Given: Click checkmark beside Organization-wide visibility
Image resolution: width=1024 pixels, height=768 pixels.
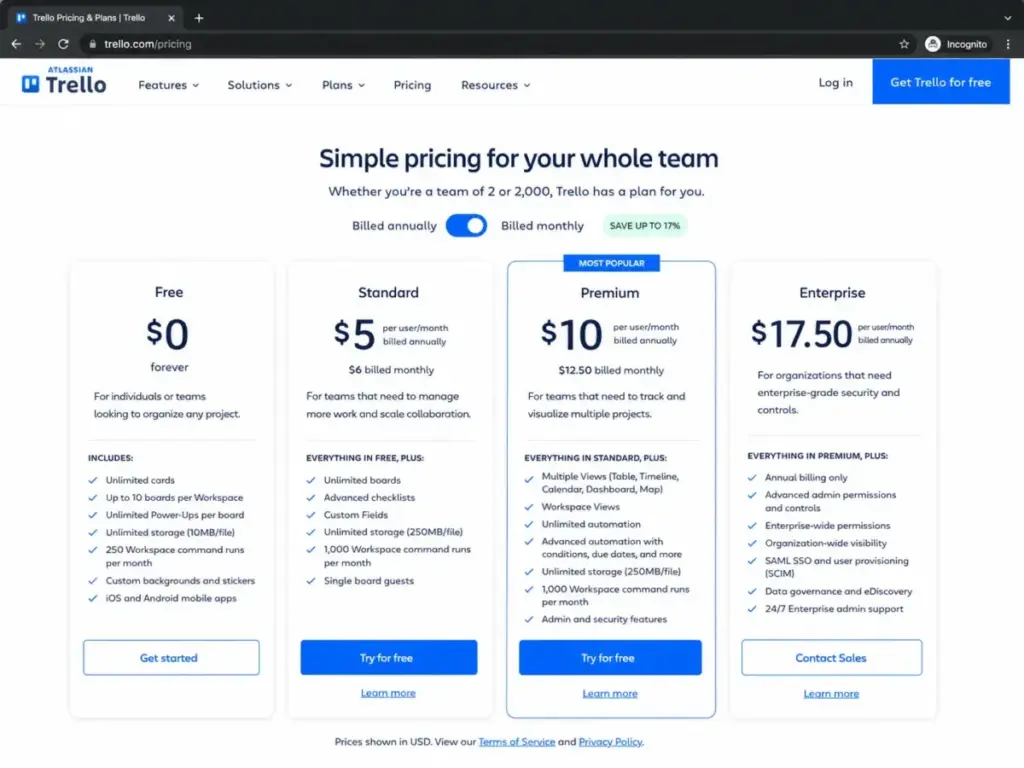Looking at the screenshot, I should [752, 543].
